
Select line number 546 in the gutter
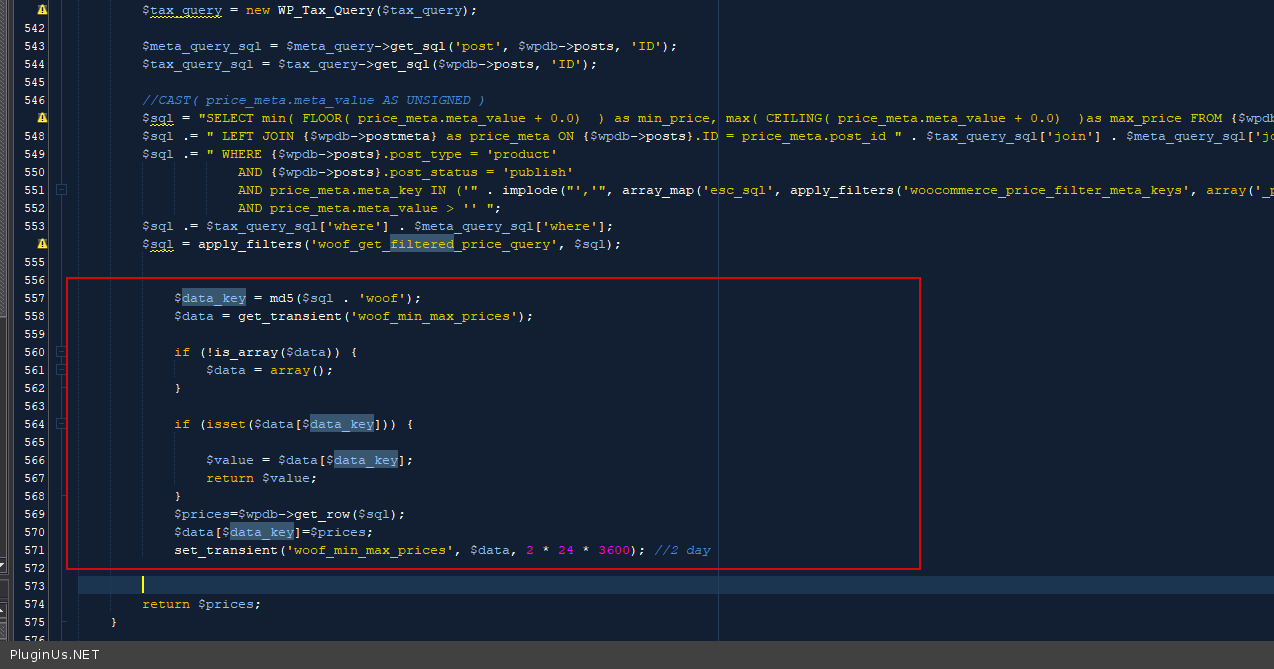pos(33,100)
